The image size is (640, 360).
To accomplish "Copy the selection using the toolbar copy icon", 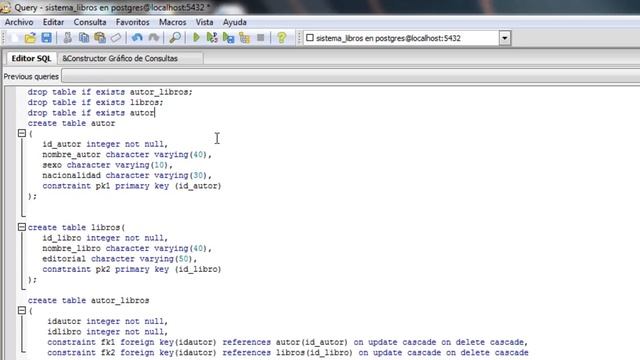I will coord(84,38).
